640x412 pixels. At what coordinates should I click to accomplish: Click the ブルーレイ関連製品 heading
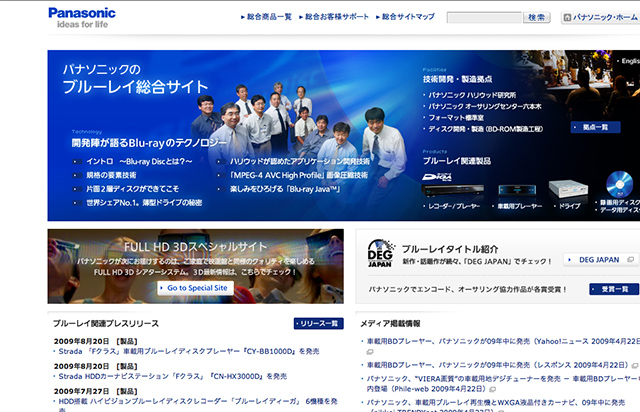(x=457, y=161)
